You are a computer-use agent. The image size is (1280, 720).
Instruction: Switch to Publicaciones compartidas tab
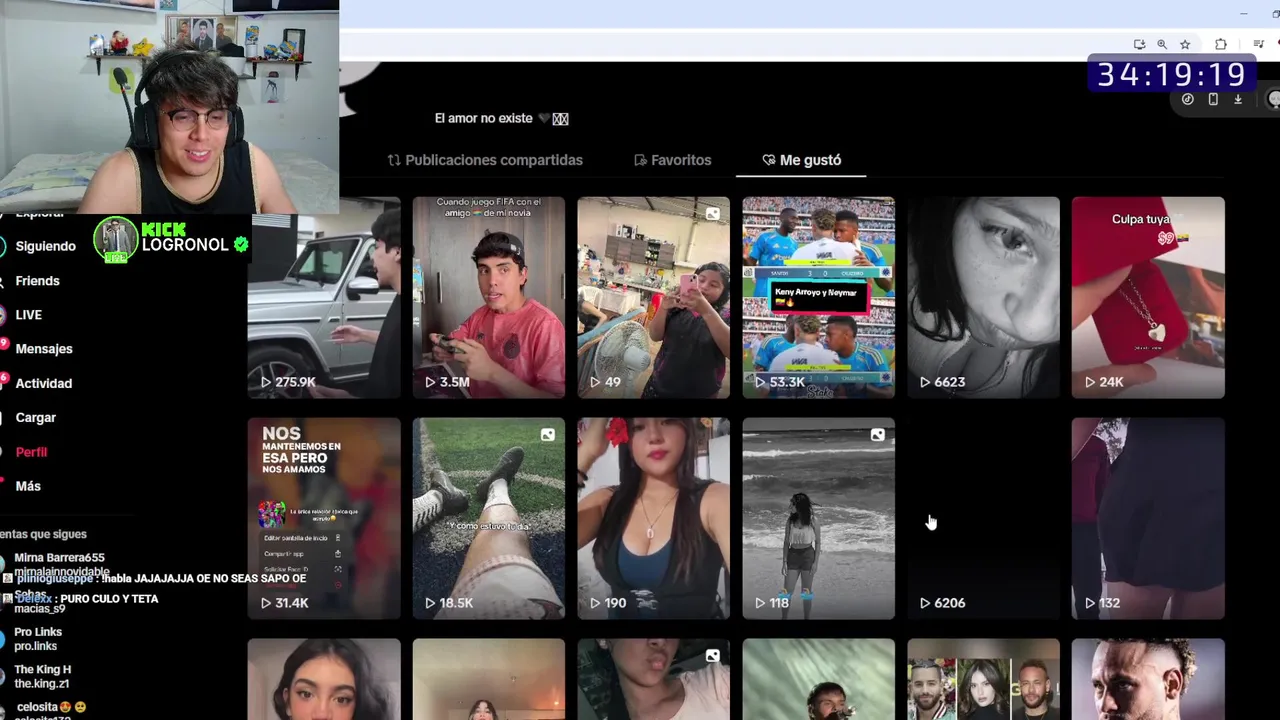(485, 160)
